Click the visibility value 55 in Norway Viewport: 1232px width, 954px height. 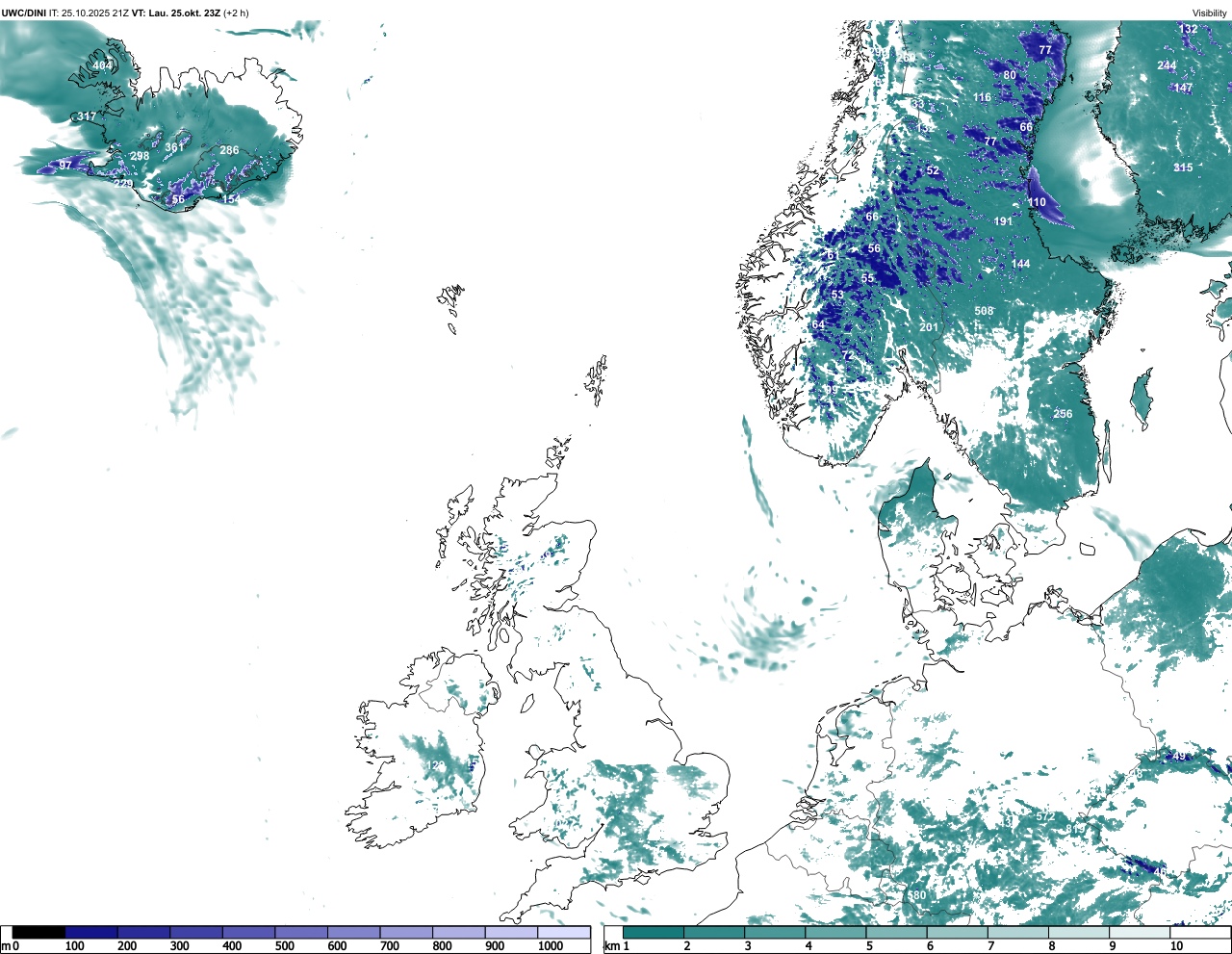click(868, 278)
